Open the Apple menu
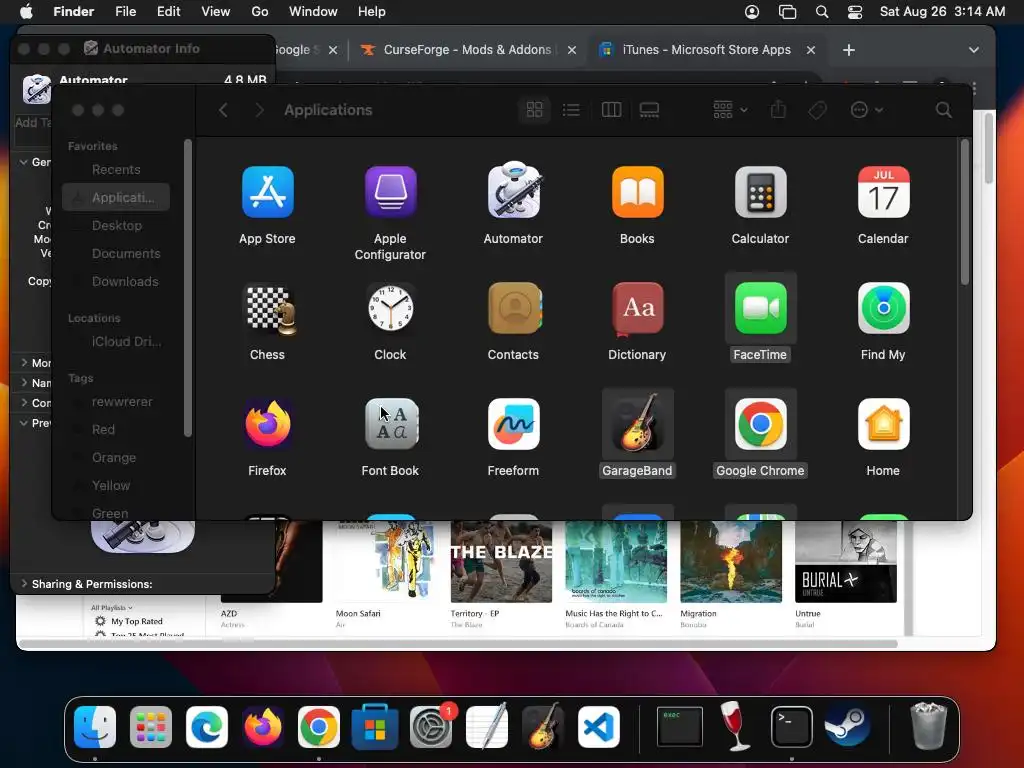1024x768 pixels. pos(26,12)
